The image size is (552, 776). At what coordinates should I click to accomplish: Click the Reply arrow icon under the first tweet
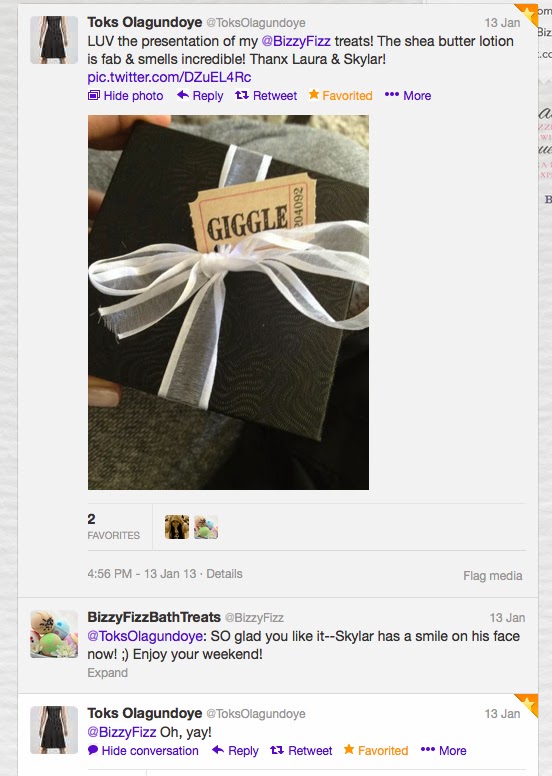tap(183, 95)
